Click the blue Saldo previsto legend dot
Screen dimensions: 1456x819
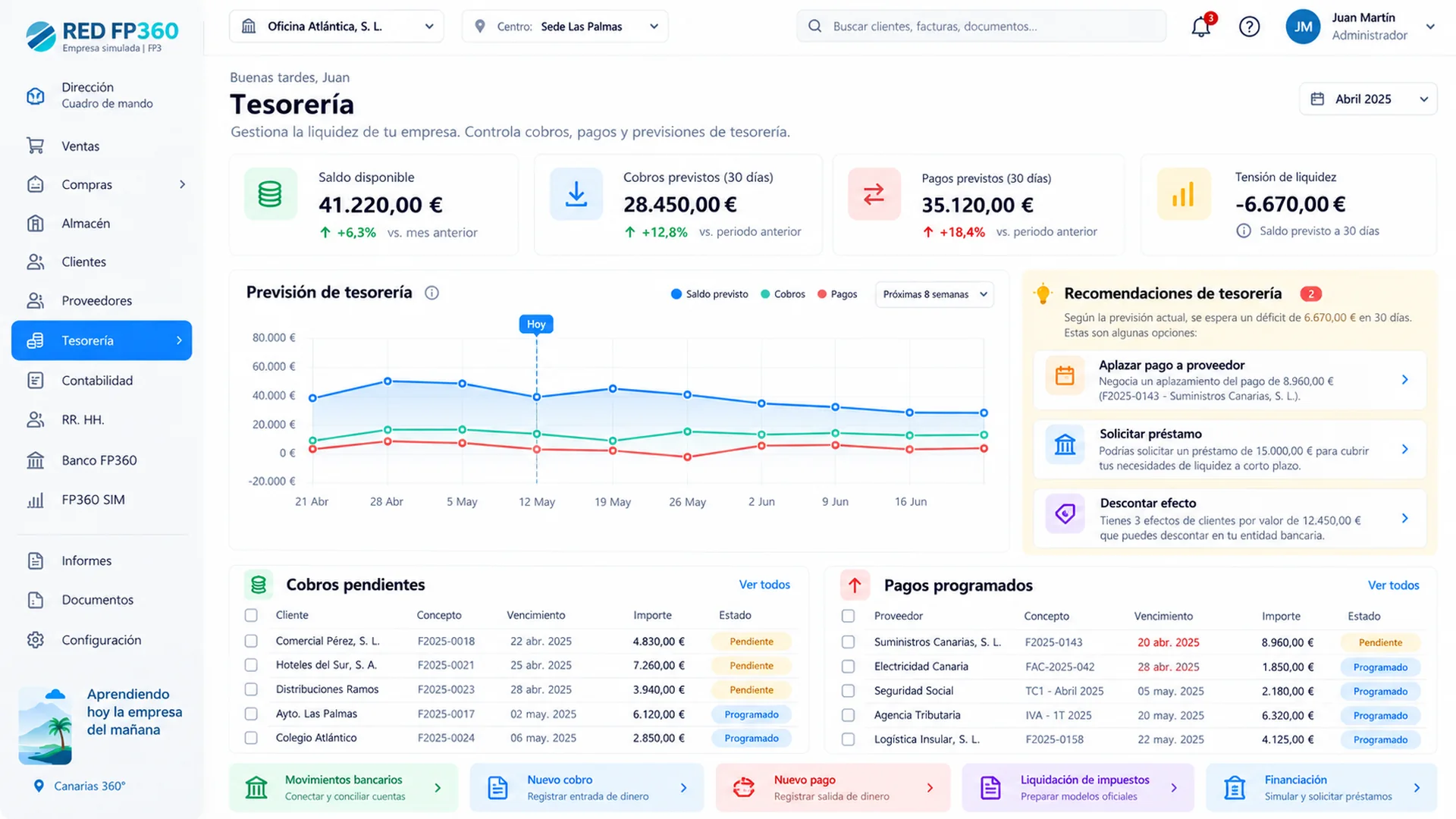tap(676, 294)
